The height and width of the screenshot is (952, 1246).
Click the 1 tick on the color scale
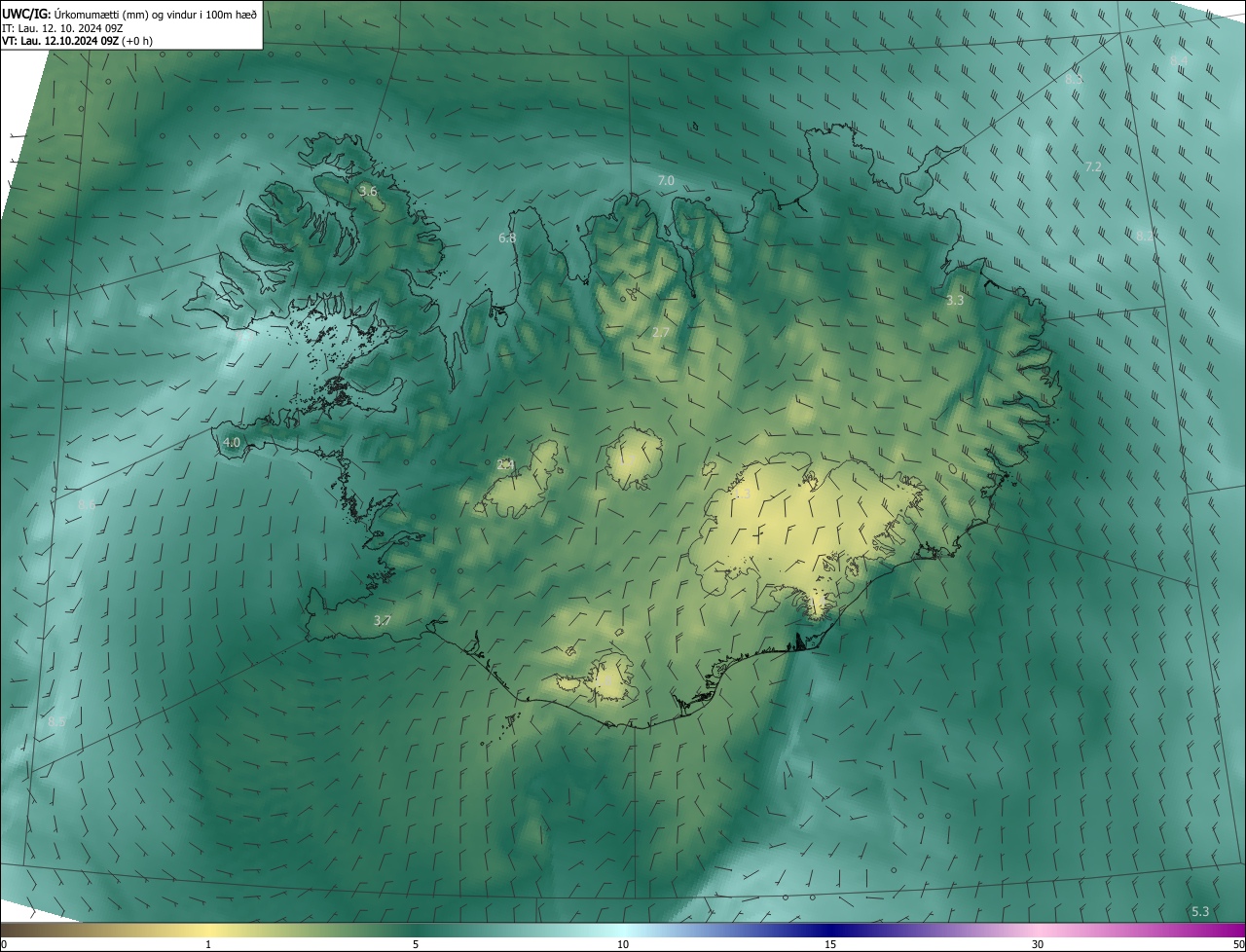click(208, 944)
